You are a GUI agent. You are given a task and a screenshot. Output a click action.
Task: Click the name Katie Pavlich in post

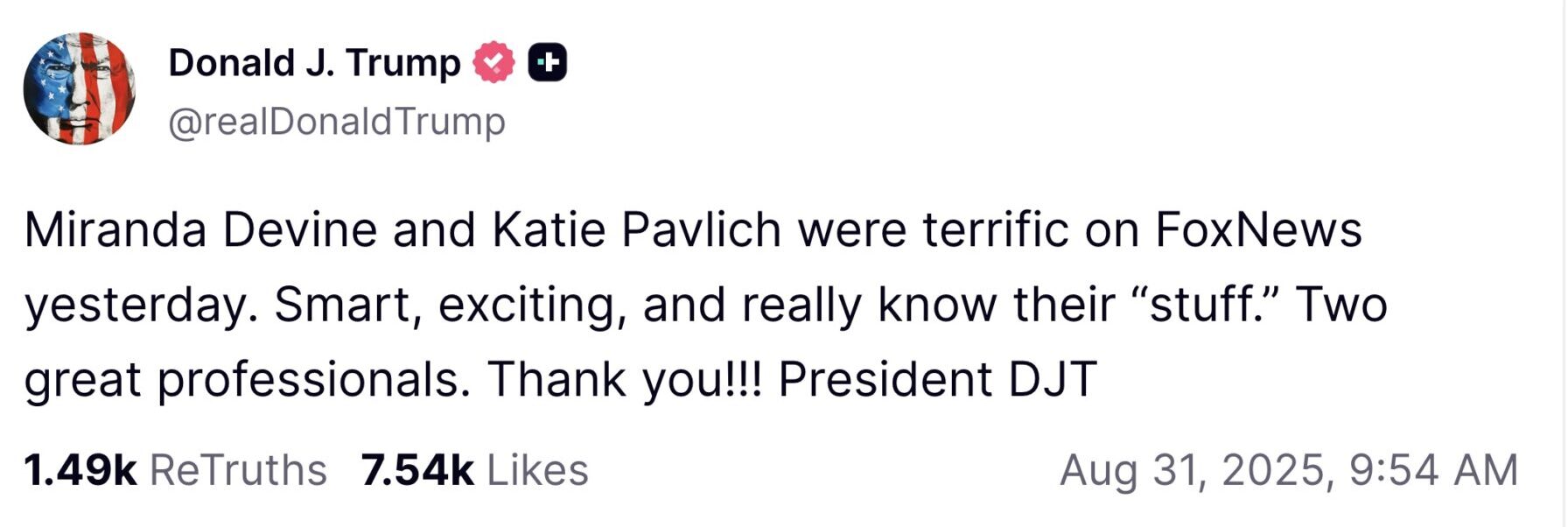(636, 230)
